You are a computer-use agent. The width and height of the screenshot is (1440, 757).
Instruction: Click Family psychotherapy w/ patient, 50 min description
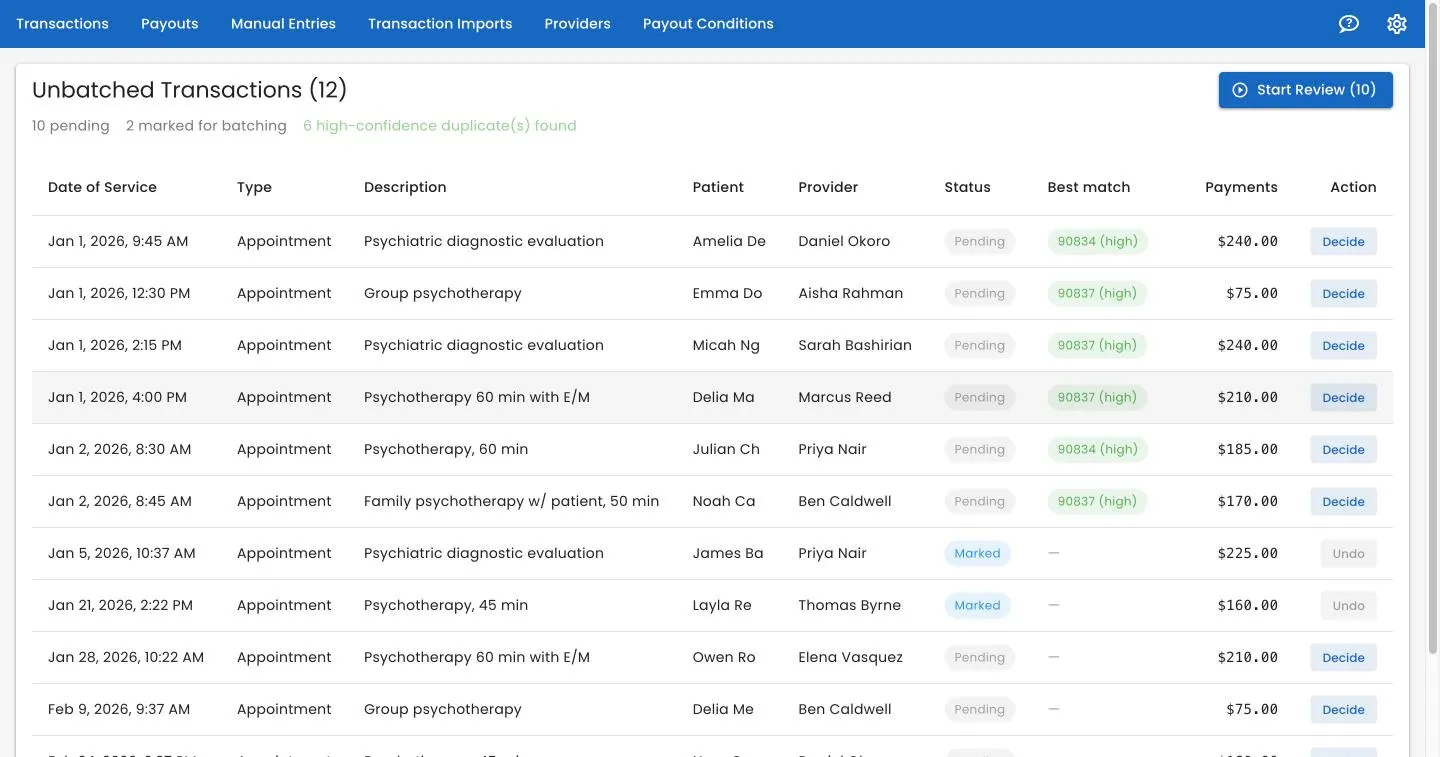pos(511,501)
